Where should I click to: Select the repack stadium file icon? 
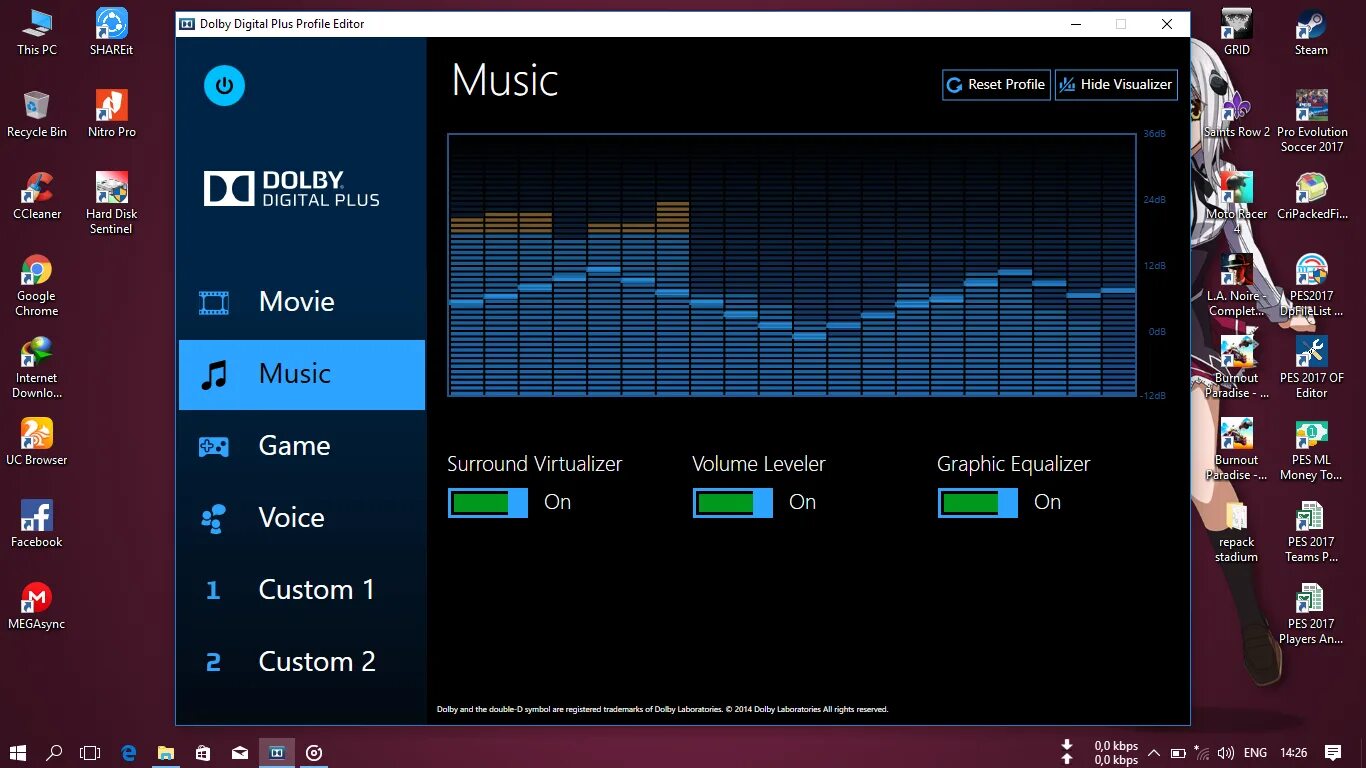[x=1237, y=531]
